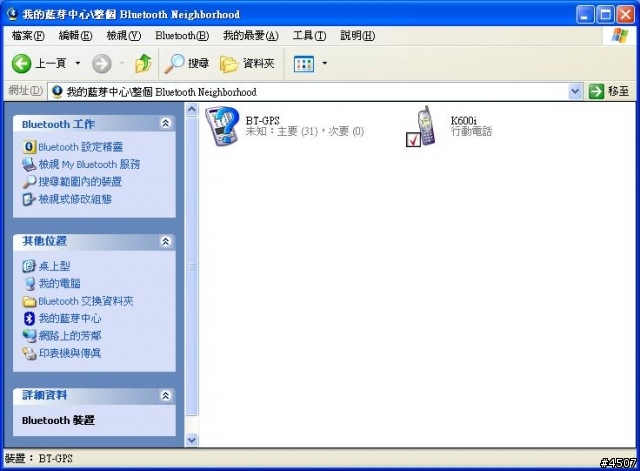This screenshot has height=471, width=640.
Task: Open the Views dropdown arrow
Action: (x=324, y=63)
